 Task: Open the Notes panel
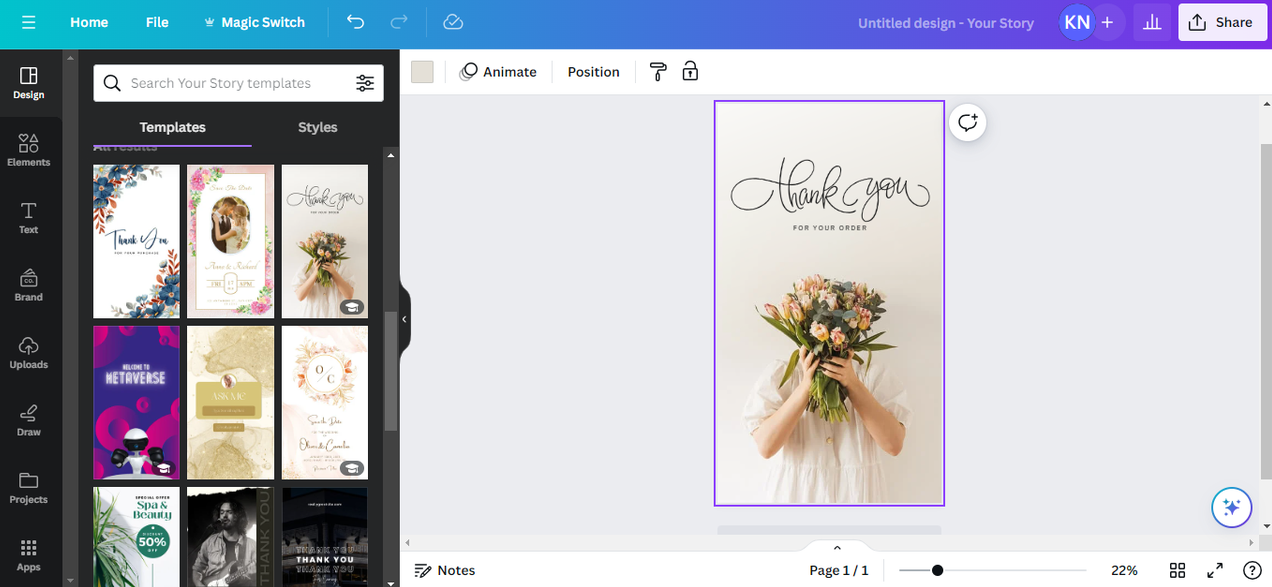[x=445, y=570]
